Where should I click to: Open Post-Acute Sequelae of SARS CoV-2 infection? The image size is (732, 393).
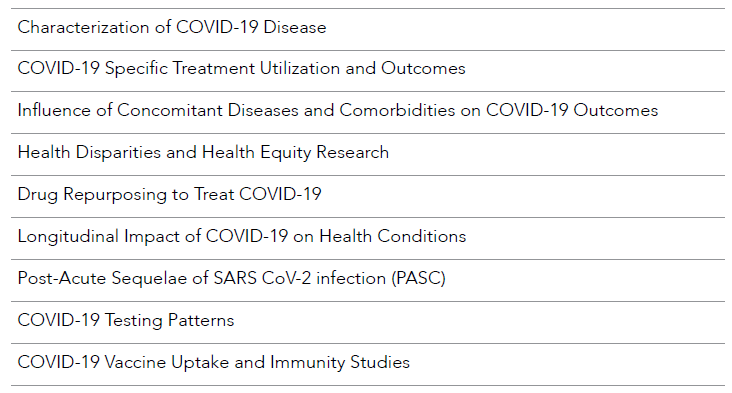[368, 280]
